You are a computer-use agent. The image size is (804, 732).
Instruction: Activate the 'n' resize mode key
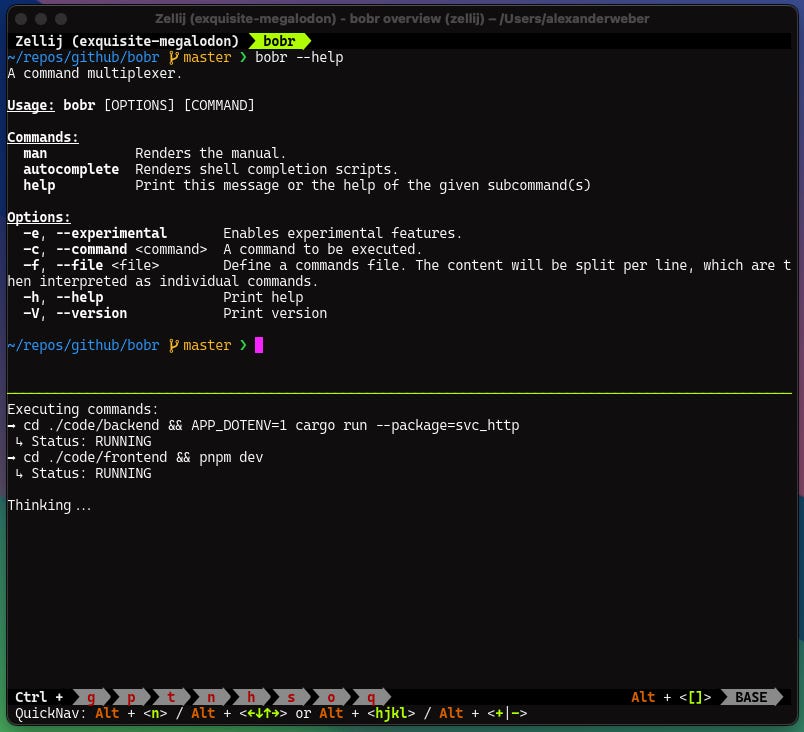211,697
